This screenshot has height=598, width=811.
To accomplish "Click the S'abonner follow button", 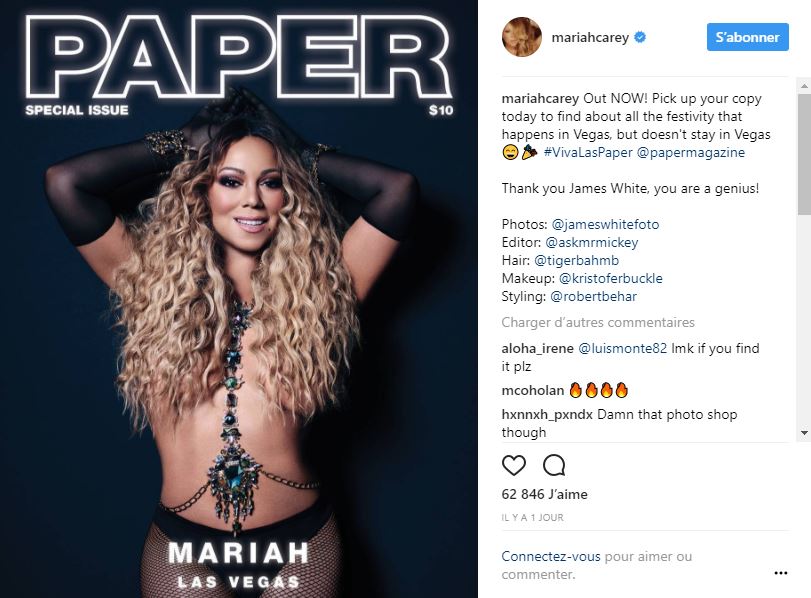I will tap(747, 37).
